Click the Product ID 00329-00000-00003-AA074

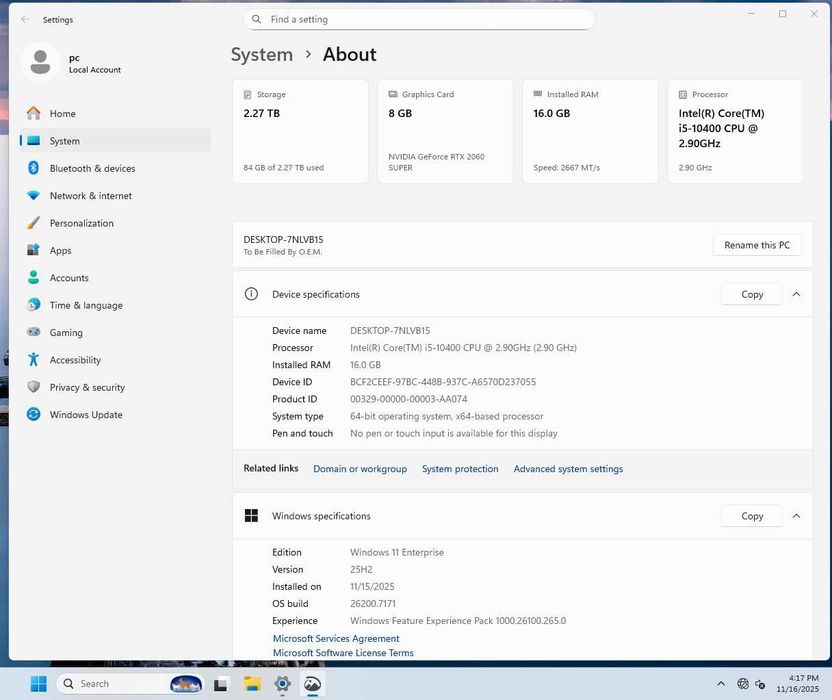tap(408, 399)
